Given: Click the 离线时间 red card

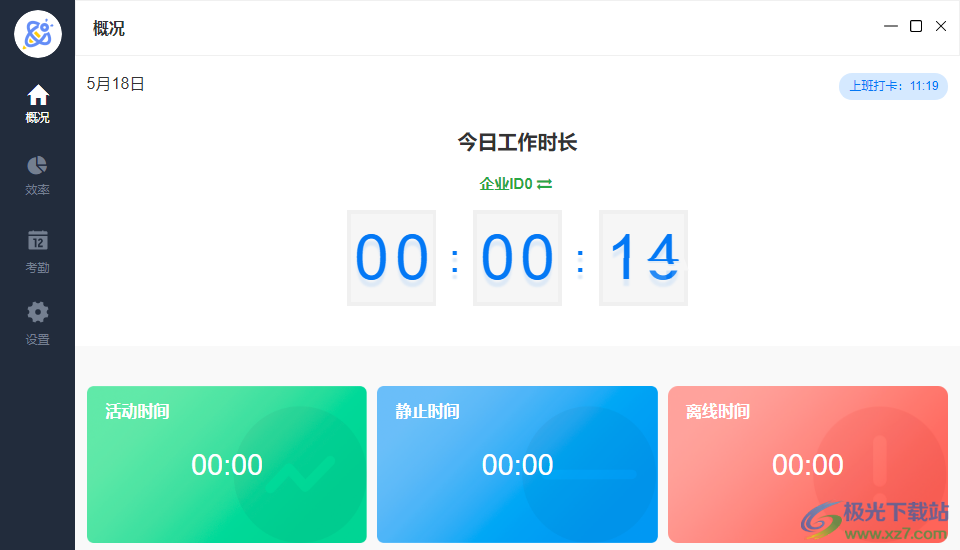Looking at the screenshot, I should (x=808, y=464).
